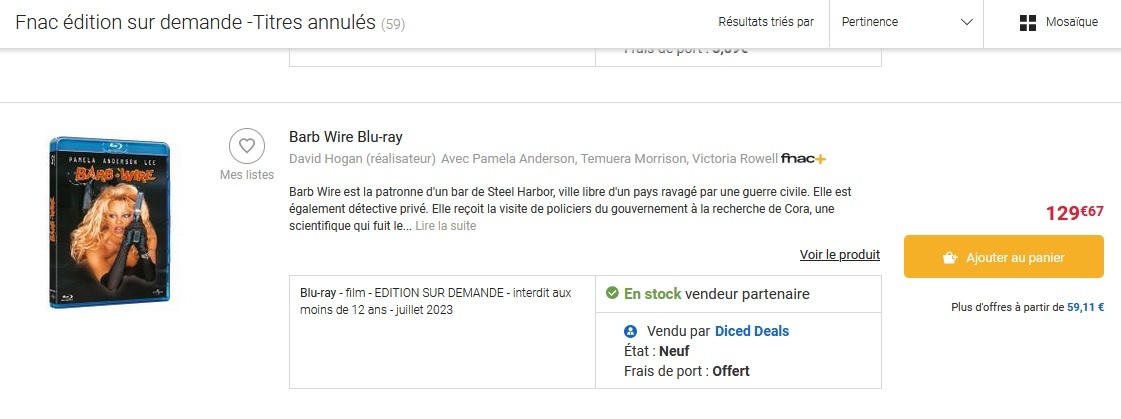Image resolution: width=1121 pixels, height=419 pixels.
Task: Add Barb Wire to wishlist heart icon
Action: 246,146
